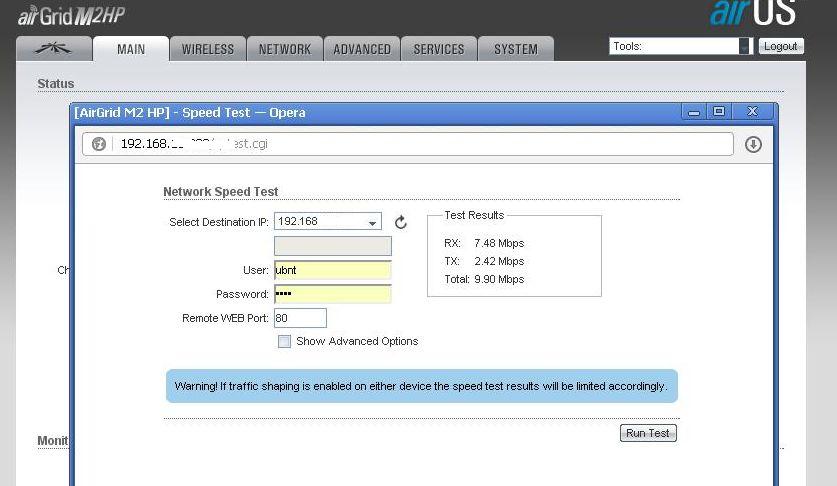
Task: Click the Password field
Action: click(333, 294)
